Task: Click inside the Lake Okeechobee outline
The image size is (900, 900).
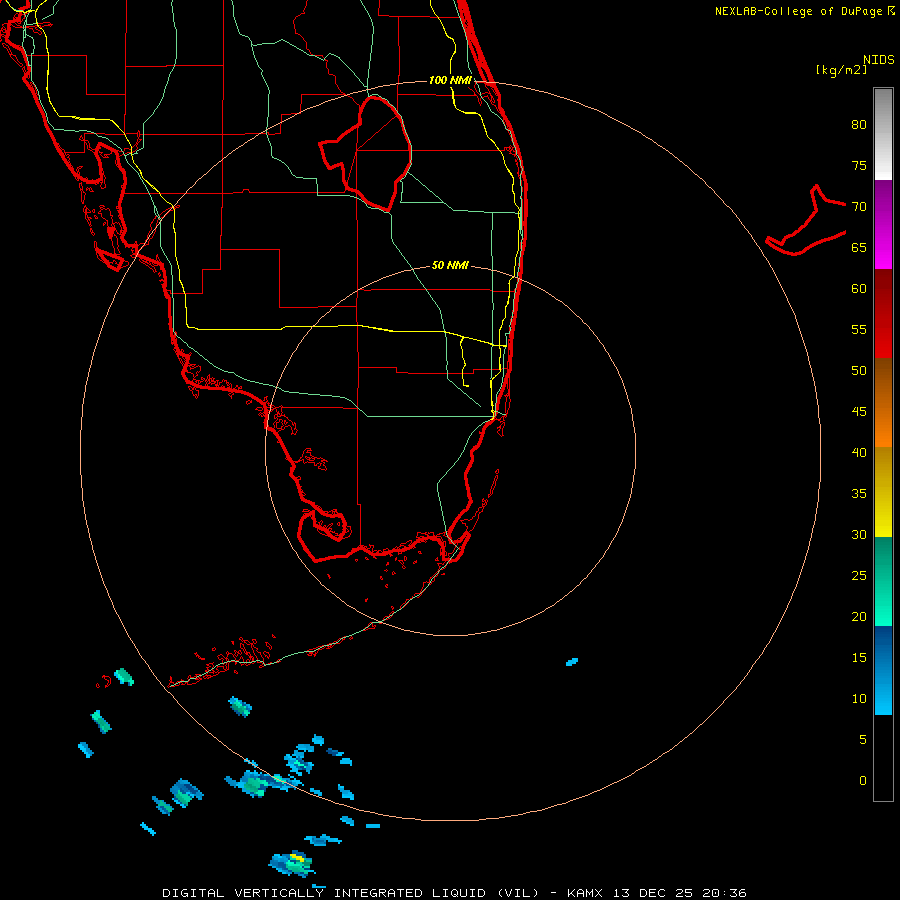Action: coord(376,152)
